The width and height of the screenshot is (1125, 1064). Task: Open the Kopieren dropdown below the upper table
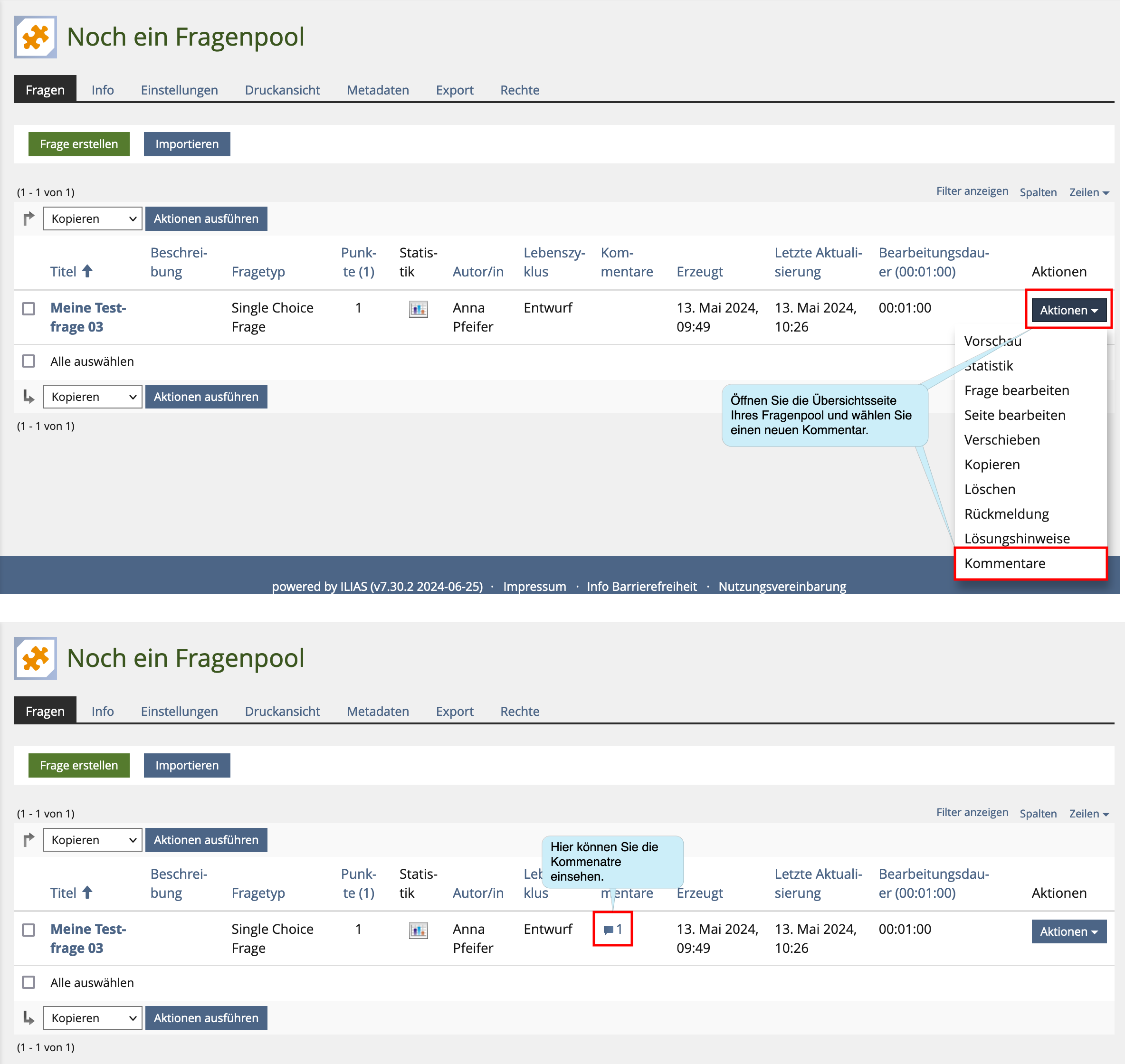point(93,397)
